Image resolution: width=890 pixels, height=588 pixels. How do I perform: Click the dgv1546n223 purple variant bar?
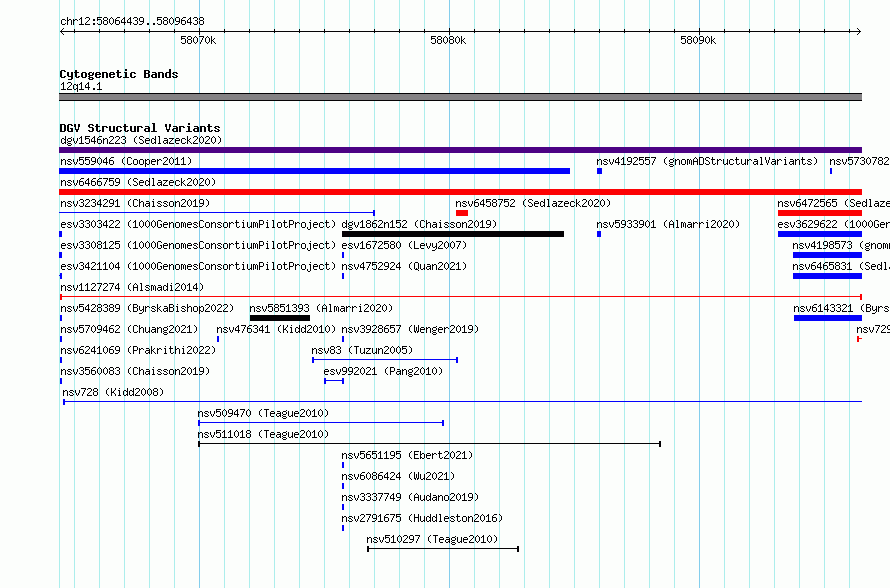460,150
